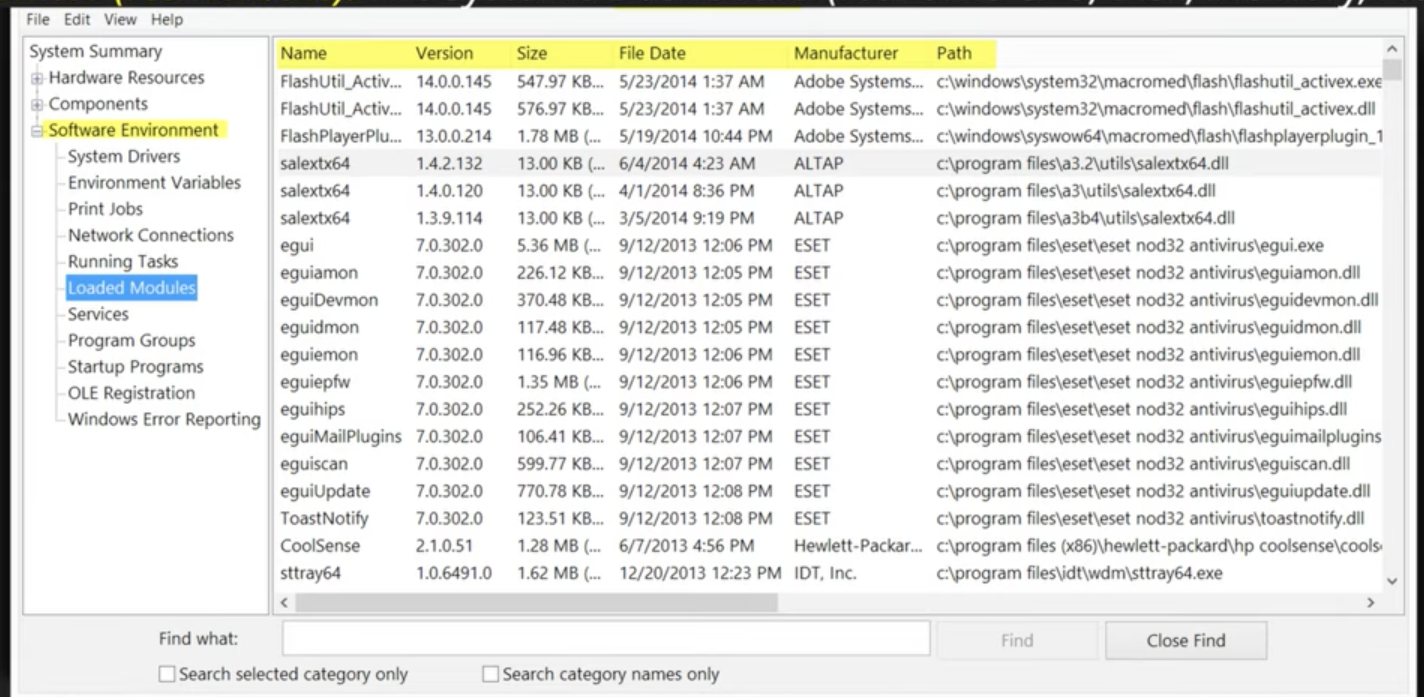The height and width of the screenshot is (697, 1424).
Task: Expand the Hardware Resources node
Action: (x=37, y=78)
